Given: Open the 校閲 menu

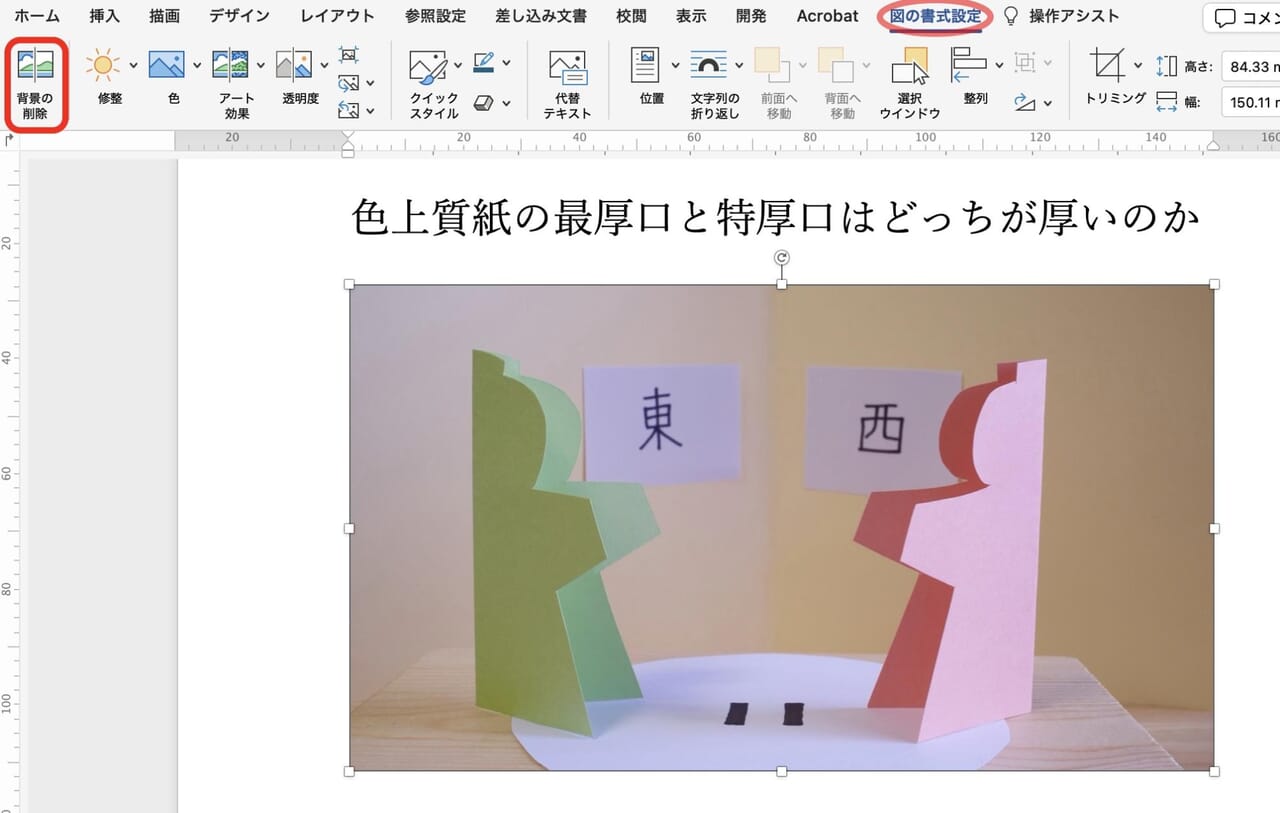Looking at the screenshot, I should pyautogui.click(x=631, y=16).
